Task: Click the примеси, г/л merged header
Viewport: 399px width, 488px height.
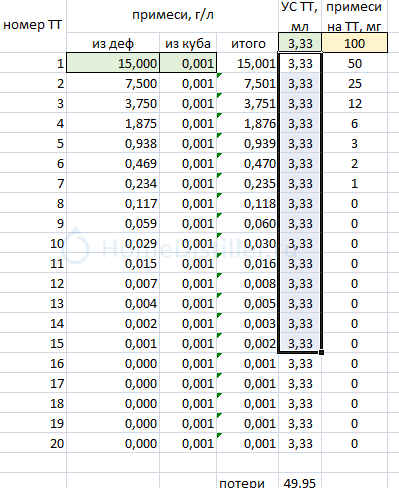Action: (x=173, y=15)
